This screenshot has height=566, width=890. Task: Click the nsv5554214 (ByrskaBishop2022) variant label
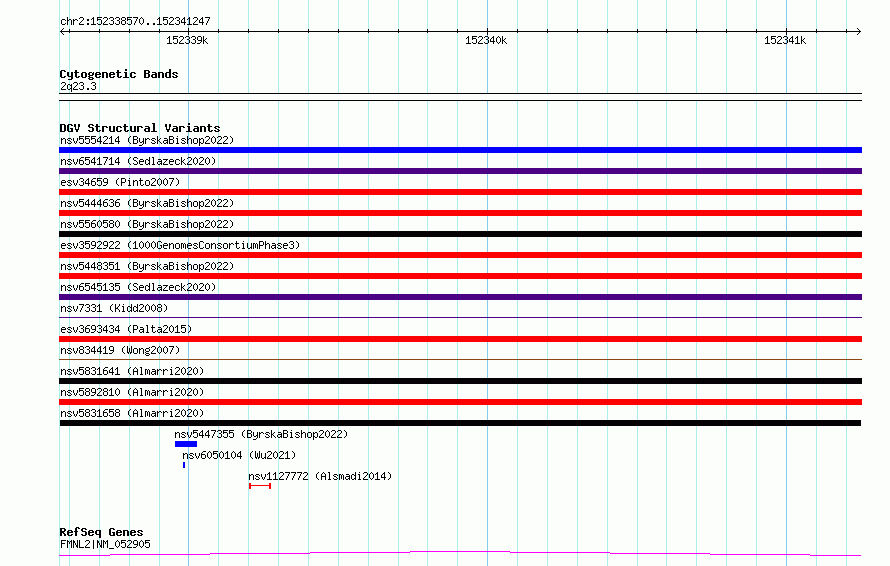tap(147, 140)
